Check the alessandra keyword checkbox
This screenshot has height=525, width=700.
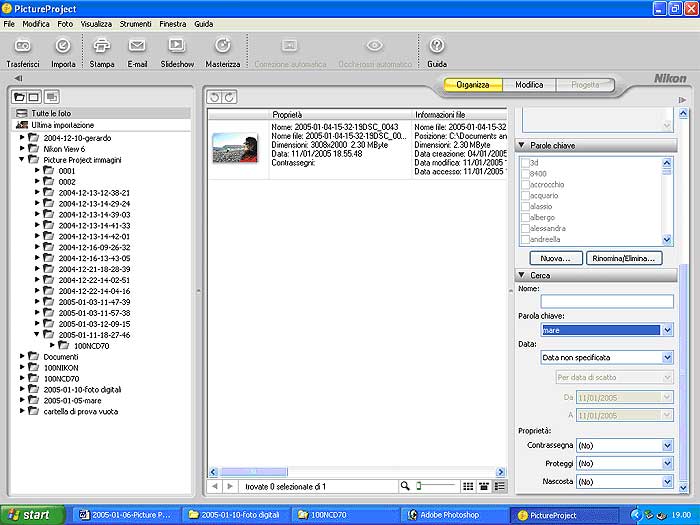click(525, 229)
